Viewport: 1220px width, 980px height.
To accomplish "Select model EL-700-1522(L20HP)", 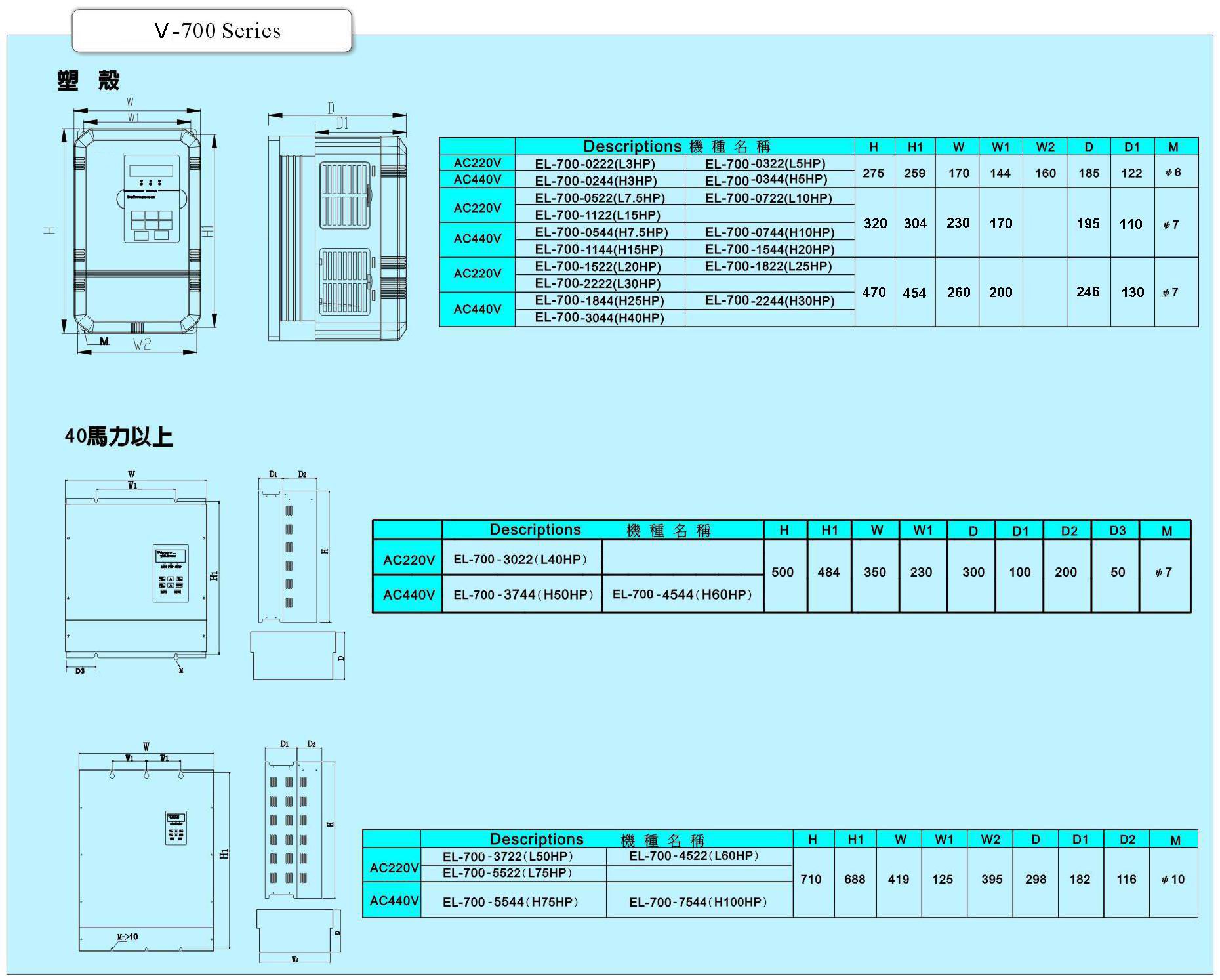I will [598, 266].
